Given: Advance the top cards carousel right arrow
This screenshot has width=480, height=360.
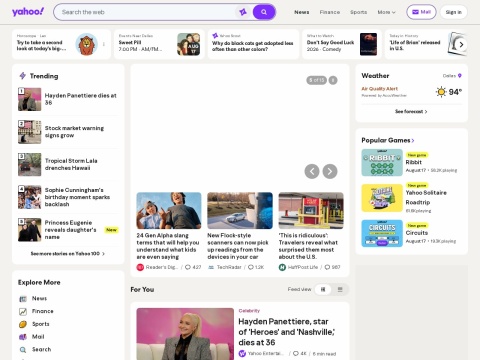Looking at the screenshot, I should [x=461, y=44].
